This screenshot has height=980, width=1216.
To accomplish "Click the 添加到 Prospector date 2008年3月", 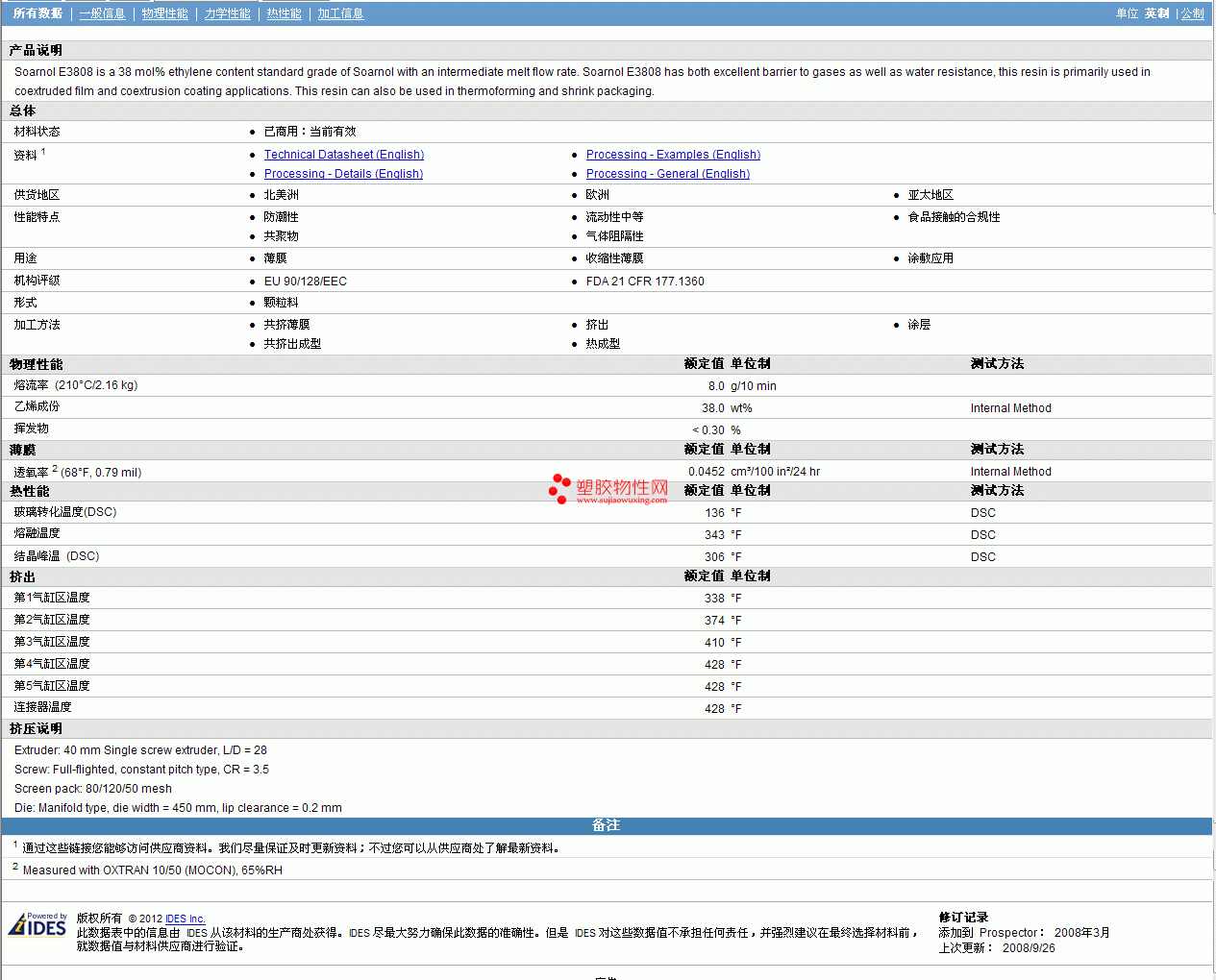I will 1082,933.
